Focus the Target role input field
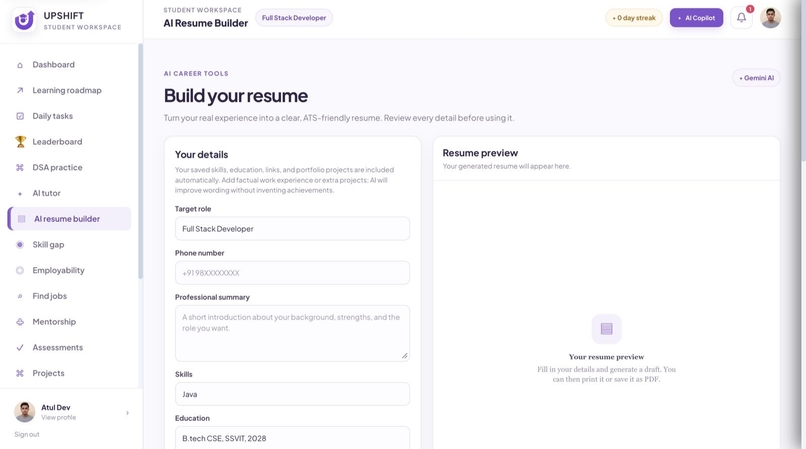The height and width of the screenshot is (449, 806). click(292, 229)
